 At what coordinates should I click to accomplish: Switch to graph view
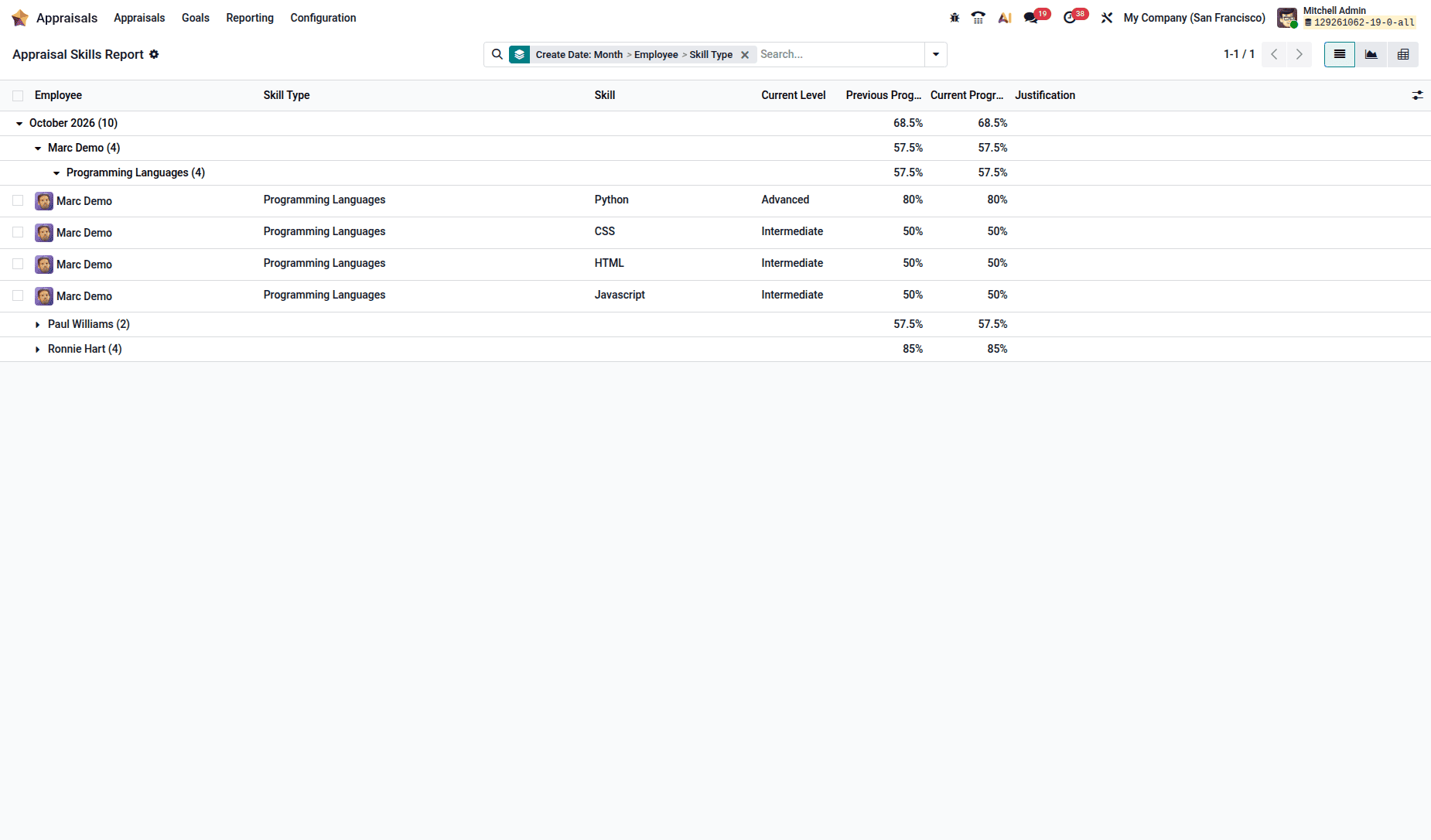tap(1371, 54)
